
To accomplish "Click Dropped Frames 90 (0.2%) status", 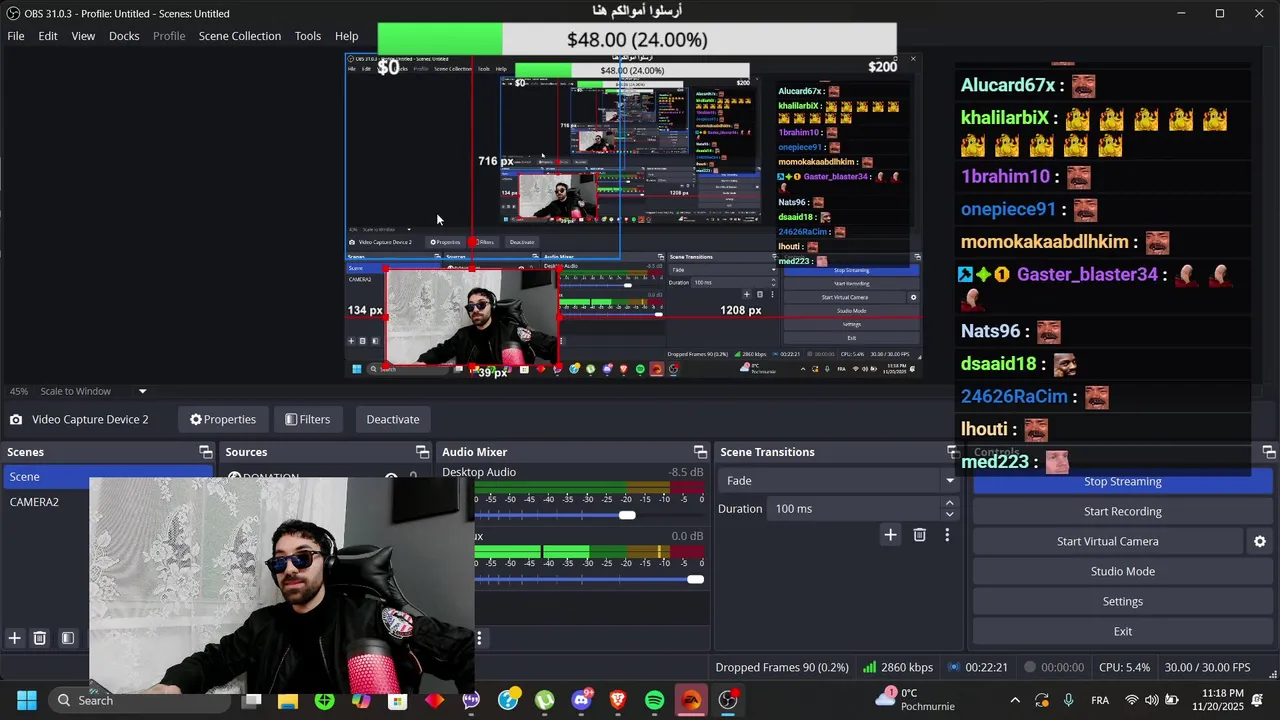I will coord(782,667).
